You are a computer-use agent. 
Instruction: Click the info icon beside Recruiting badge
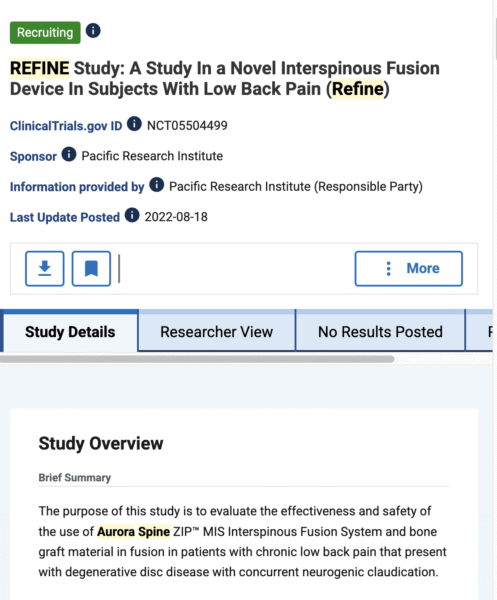click(x=93, y=31)
